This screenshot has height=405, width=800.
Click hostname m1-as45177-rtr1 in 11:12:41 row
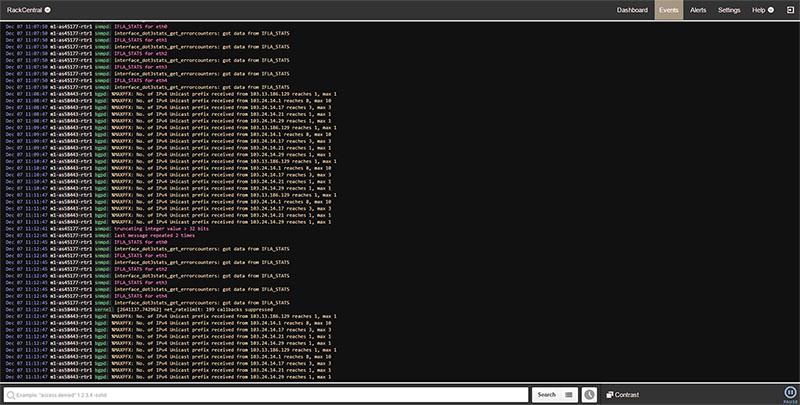point(71,229)
